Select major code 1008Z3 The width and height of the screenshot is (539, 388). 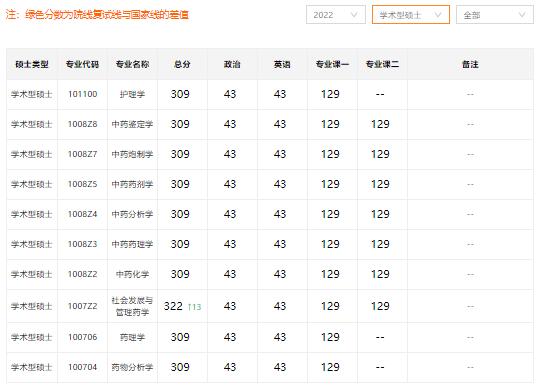[x=82, y=244]
